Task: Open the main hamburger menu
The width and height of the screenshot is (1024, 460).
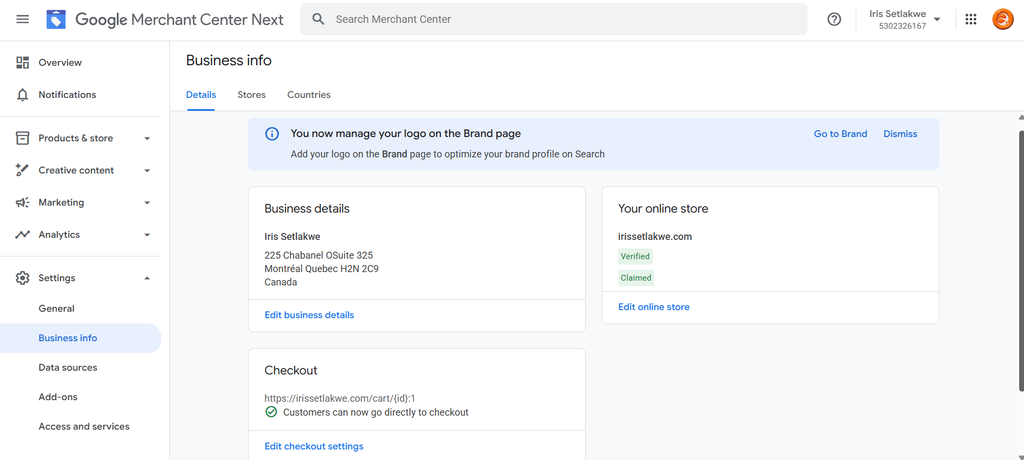Action: (x=23, y=20)
